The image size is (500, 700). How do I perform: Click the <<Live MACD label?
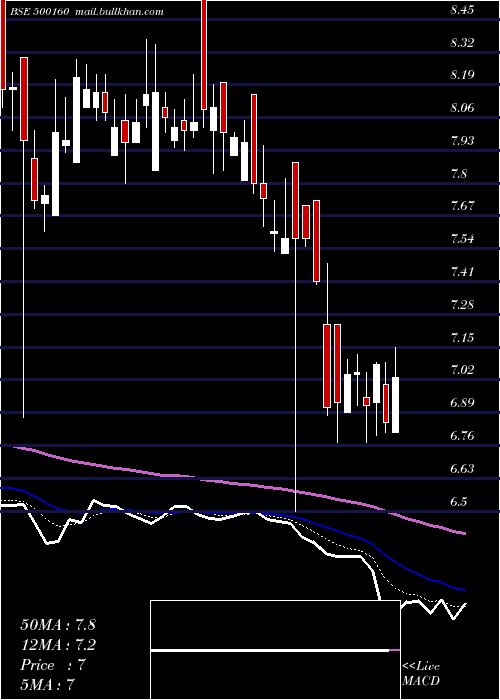(421, 674)
